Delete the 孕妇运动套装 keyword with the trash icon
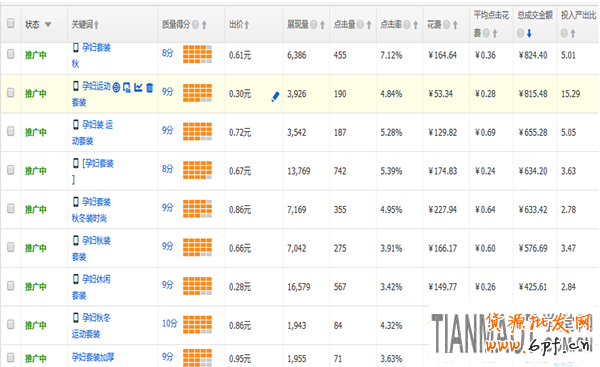 [x=150, y=87]
